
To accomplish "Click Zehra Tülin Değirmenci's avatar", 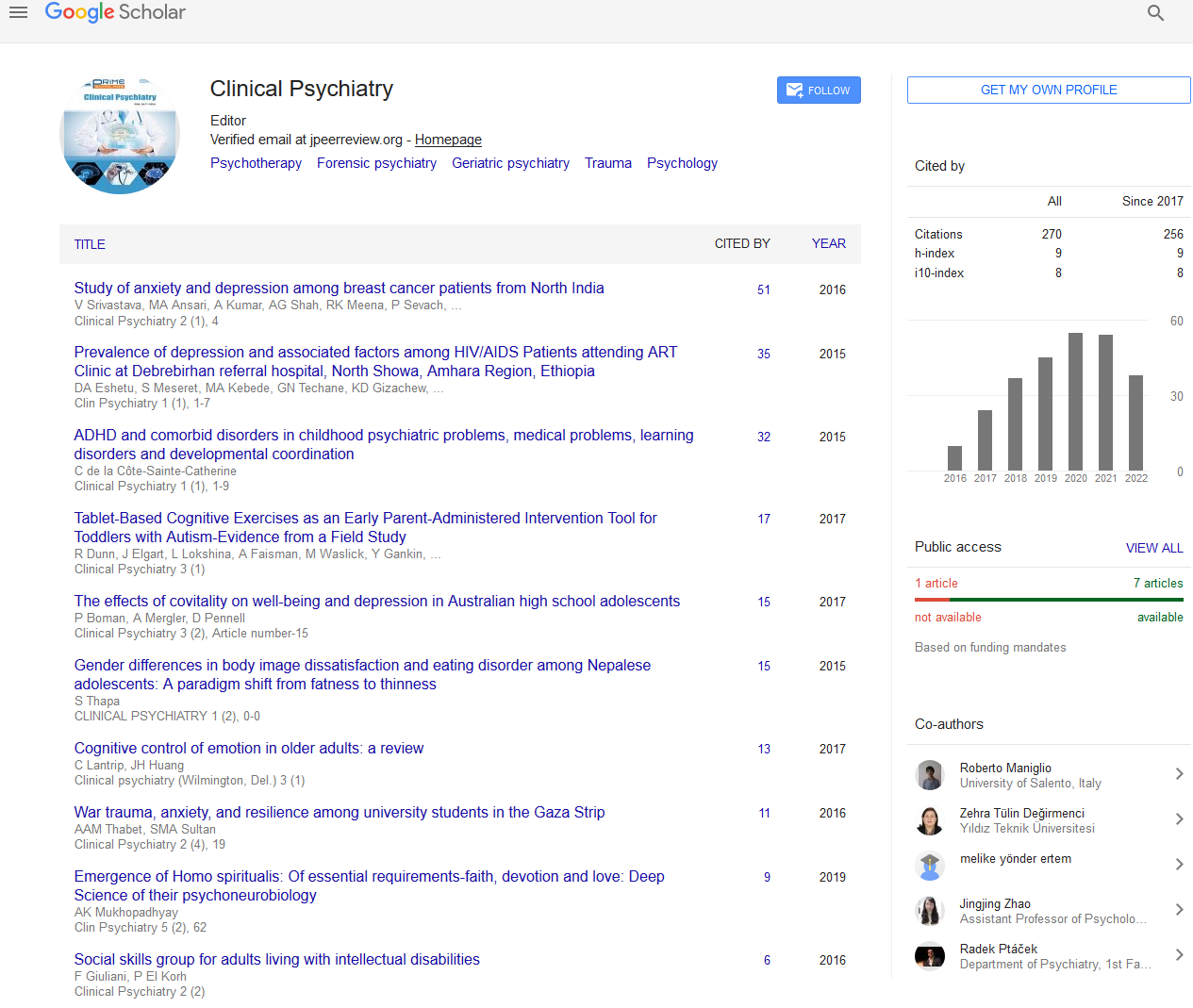I will pos(930,820).
